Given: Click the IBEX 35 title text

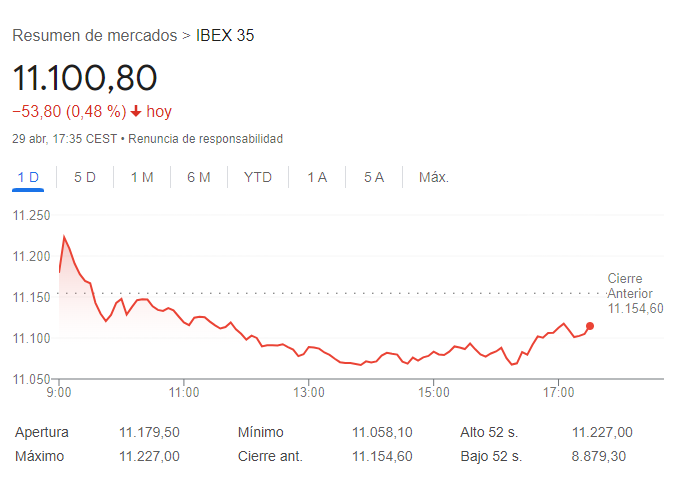Looking at the screenshot, I should coord(225,35).
